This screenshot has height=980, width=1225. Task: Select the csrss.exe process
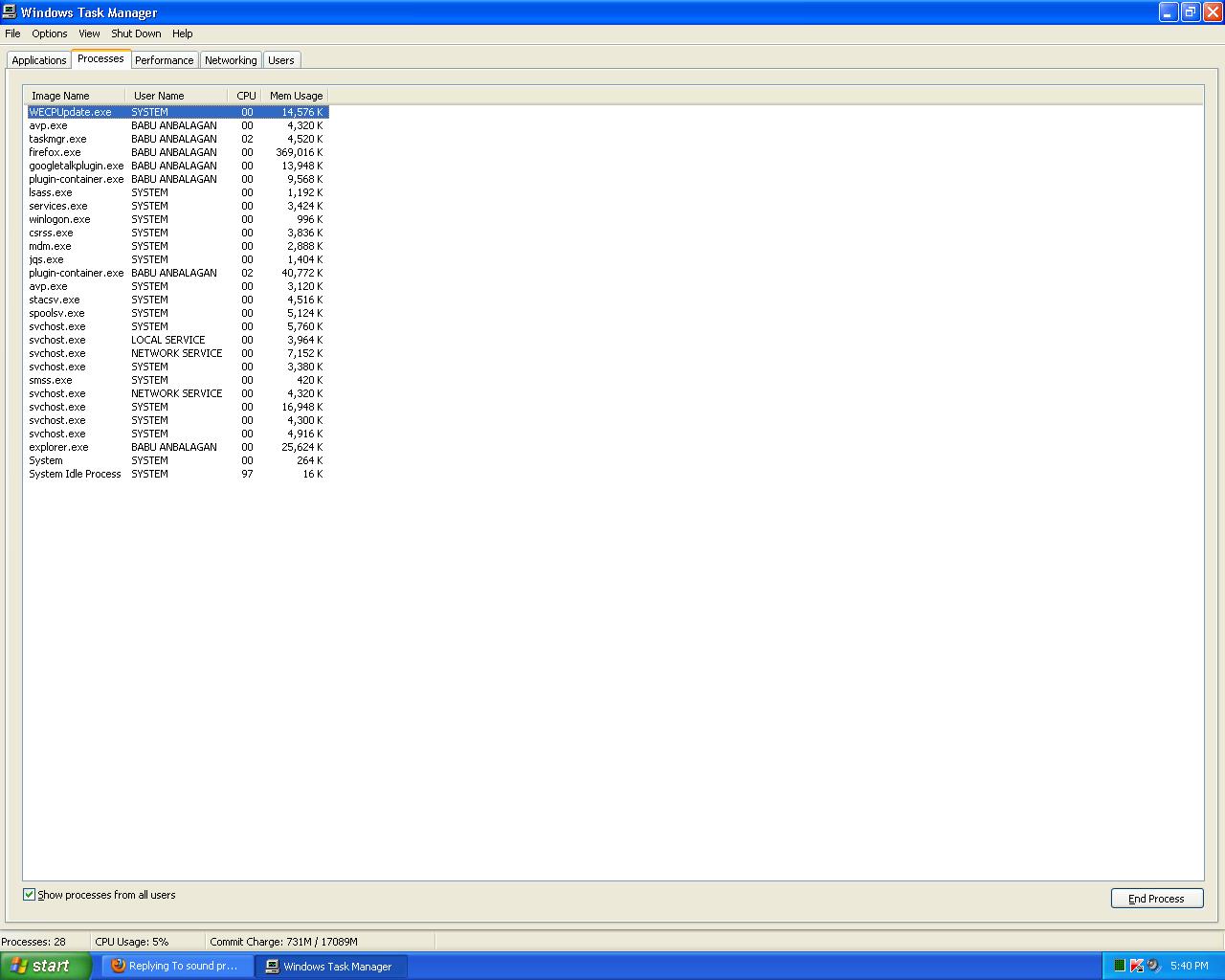pyautogui.click(x=177, y=233)
